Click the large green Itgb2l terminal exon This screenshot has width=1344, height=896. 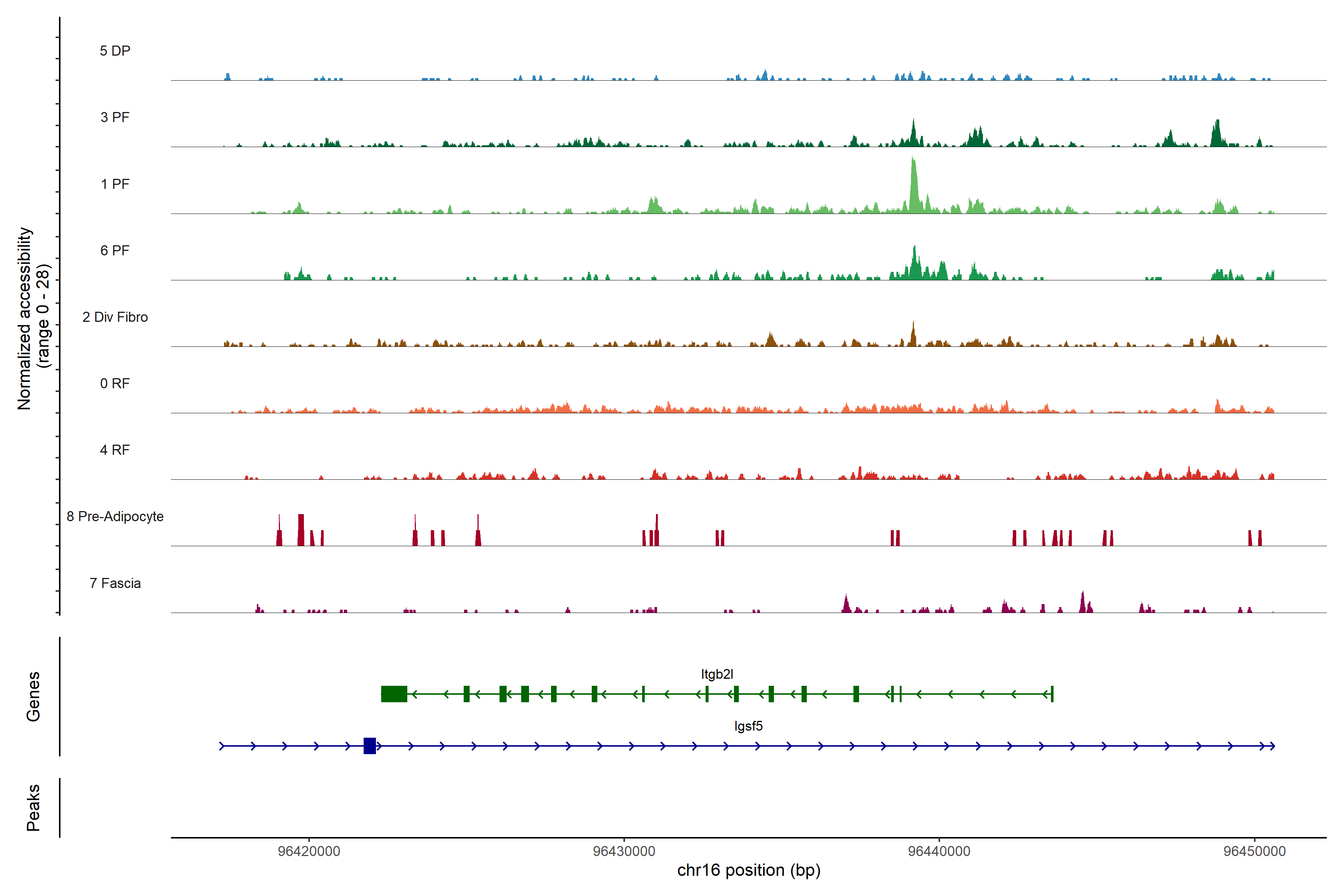(394, 694)
